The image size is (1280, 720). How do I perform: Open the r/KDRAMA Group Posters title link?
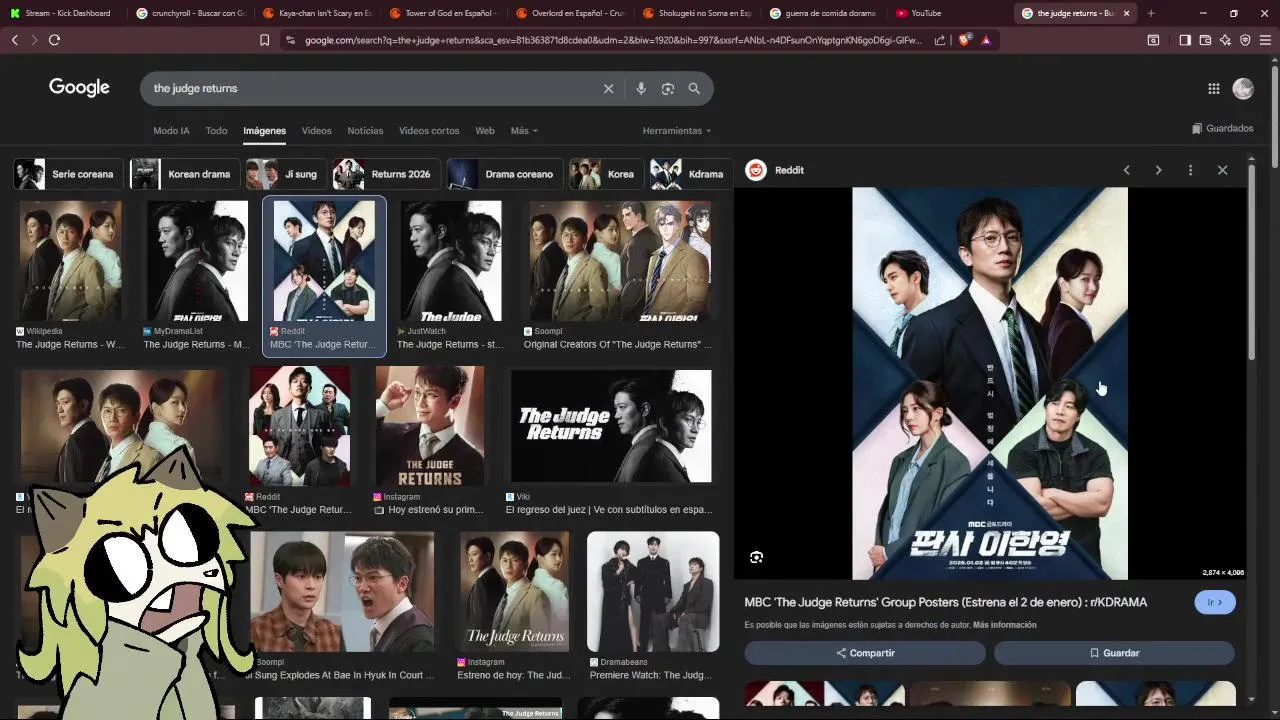946,602
